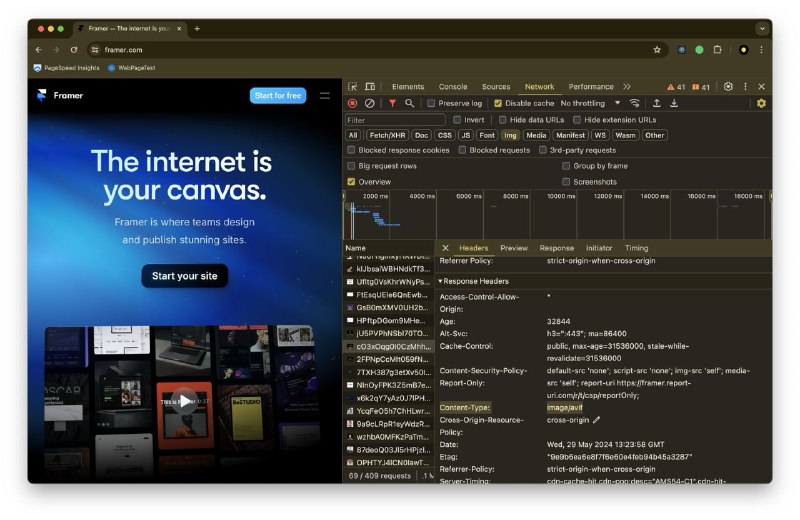The height and width of the screenshot is (520, 800).
Task: Check 3rd-party requests checkbox
Action: pyautogui.click(x=543, y=150)
